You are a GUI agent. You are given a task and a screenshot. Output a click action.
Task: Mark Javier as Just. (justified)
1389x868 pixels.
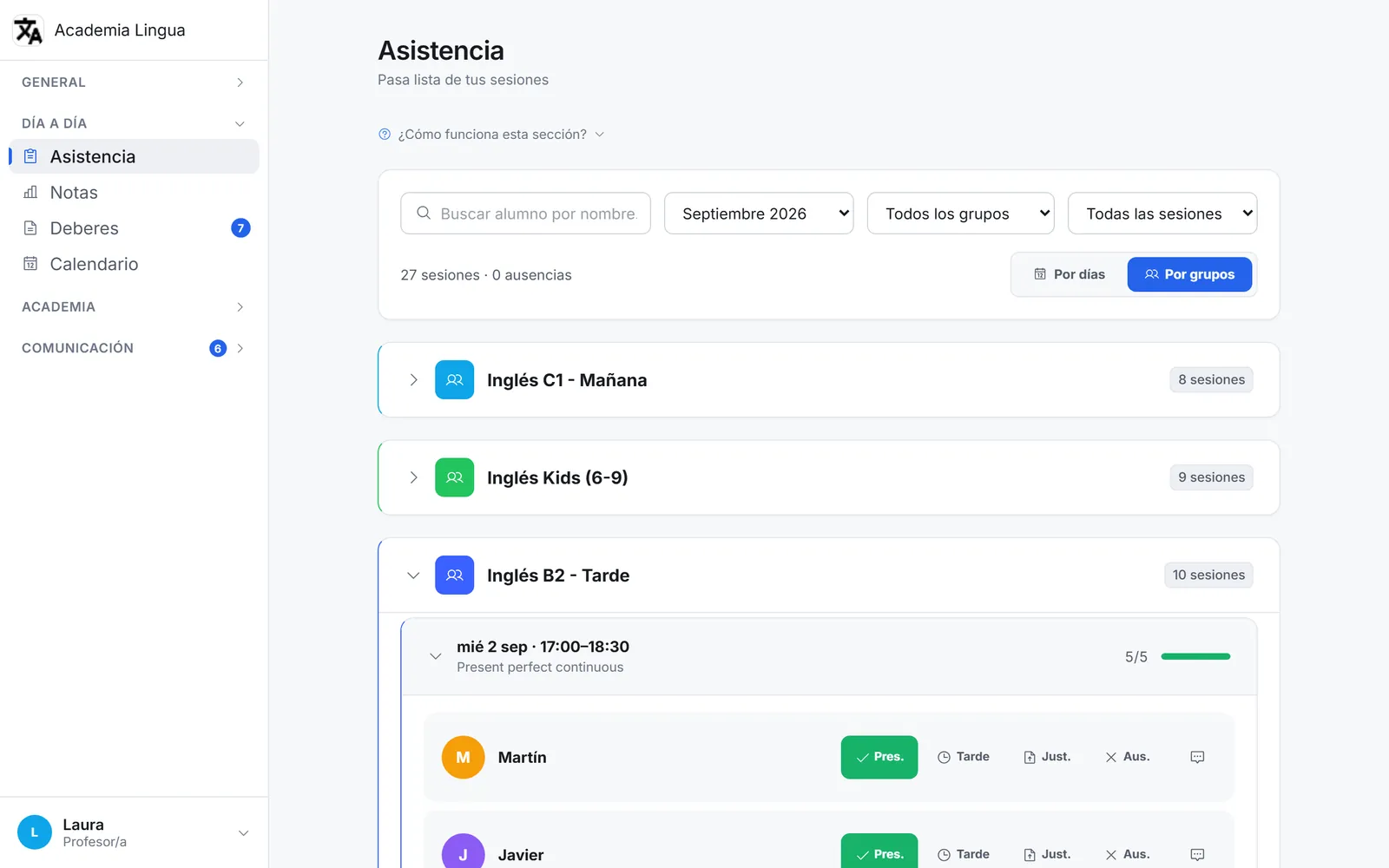(x=1047, y=854)
